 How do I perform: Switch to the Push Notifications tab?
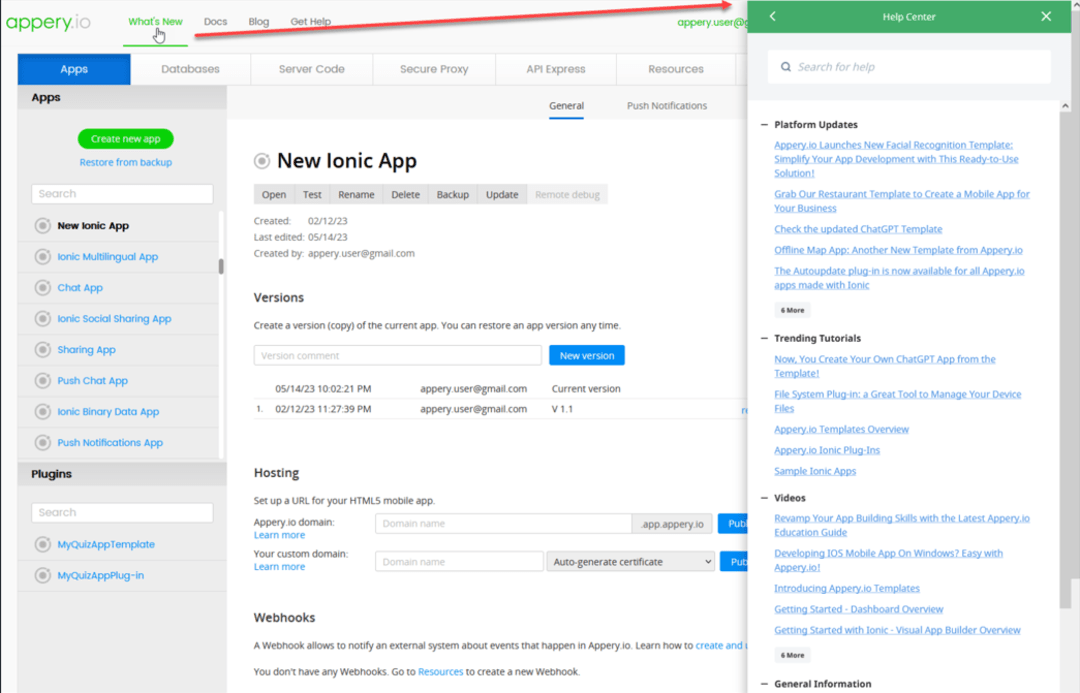pyautogui.click(x=669, y=104)
